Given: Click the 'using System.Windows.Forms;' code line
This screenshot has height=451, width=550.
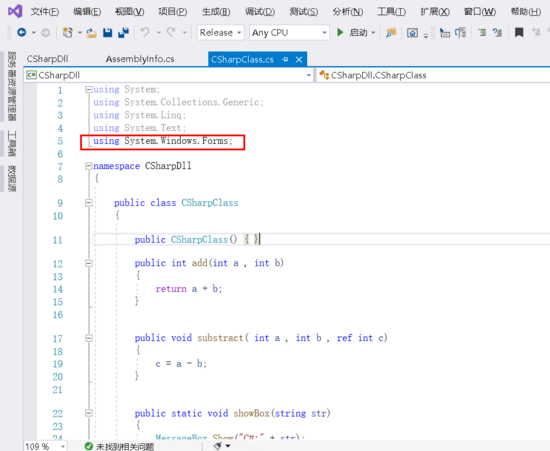Looking at the screenshot, I should (x=163, y=141).
